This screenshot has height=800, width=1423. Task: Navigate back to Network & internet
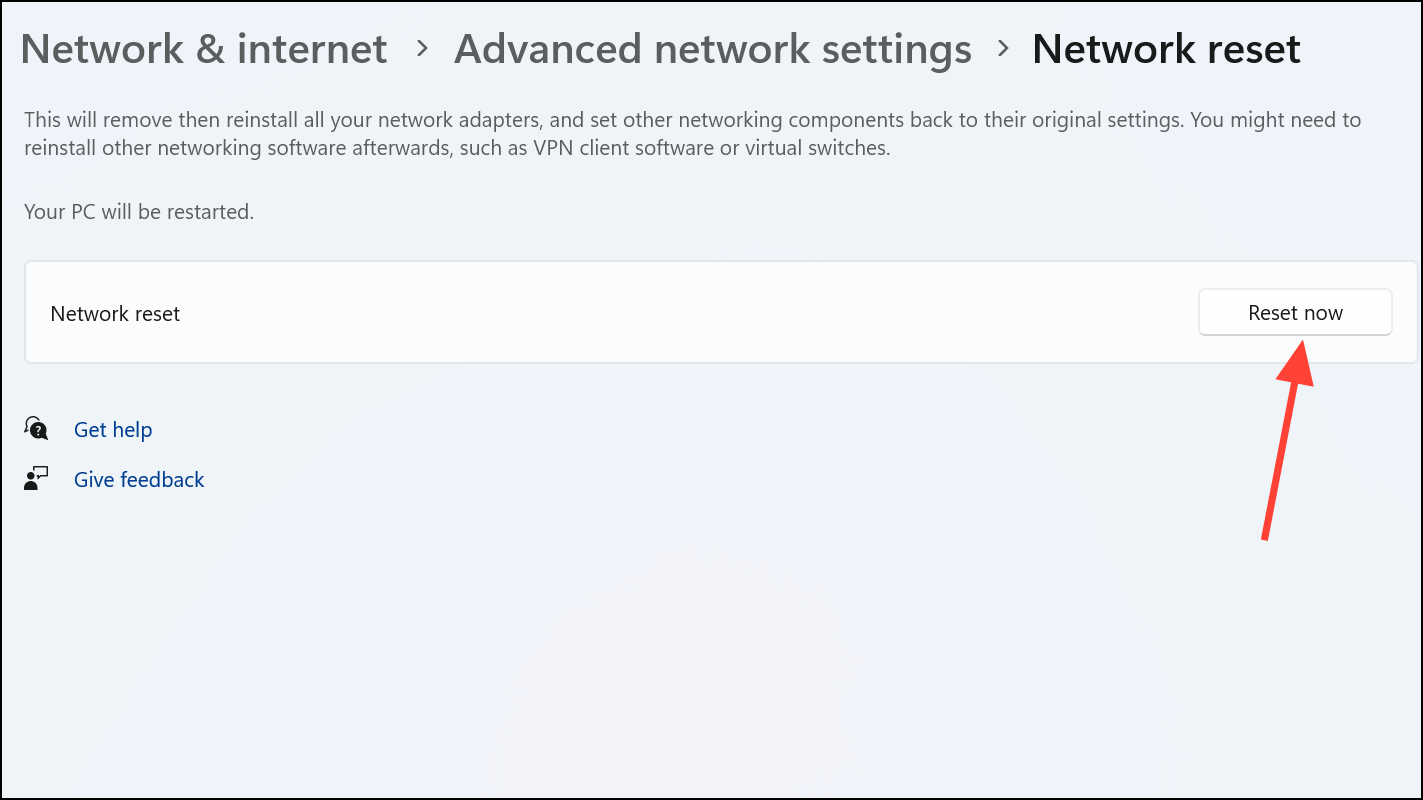click(x=204, y=48)
